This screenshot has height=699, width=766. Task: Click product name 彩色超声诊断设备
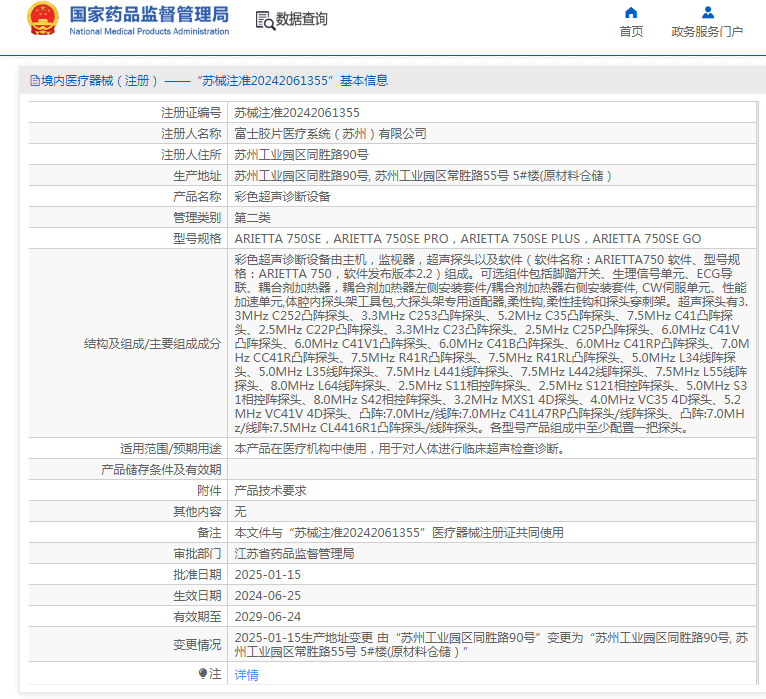pyautogui.click(x=282, y=197)
